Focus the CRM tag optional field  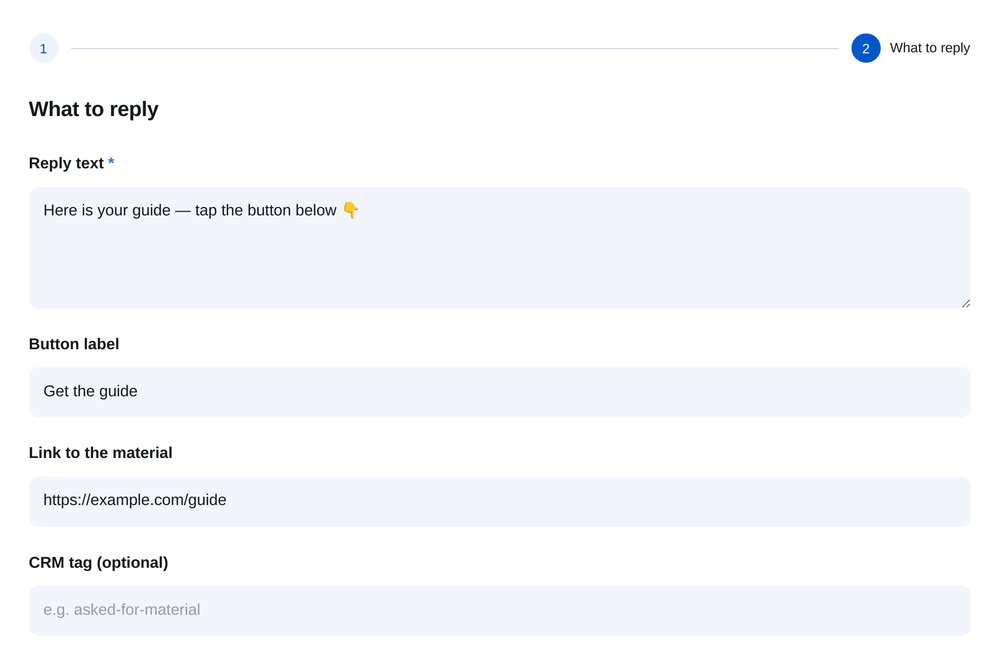(x=499, y=610)
